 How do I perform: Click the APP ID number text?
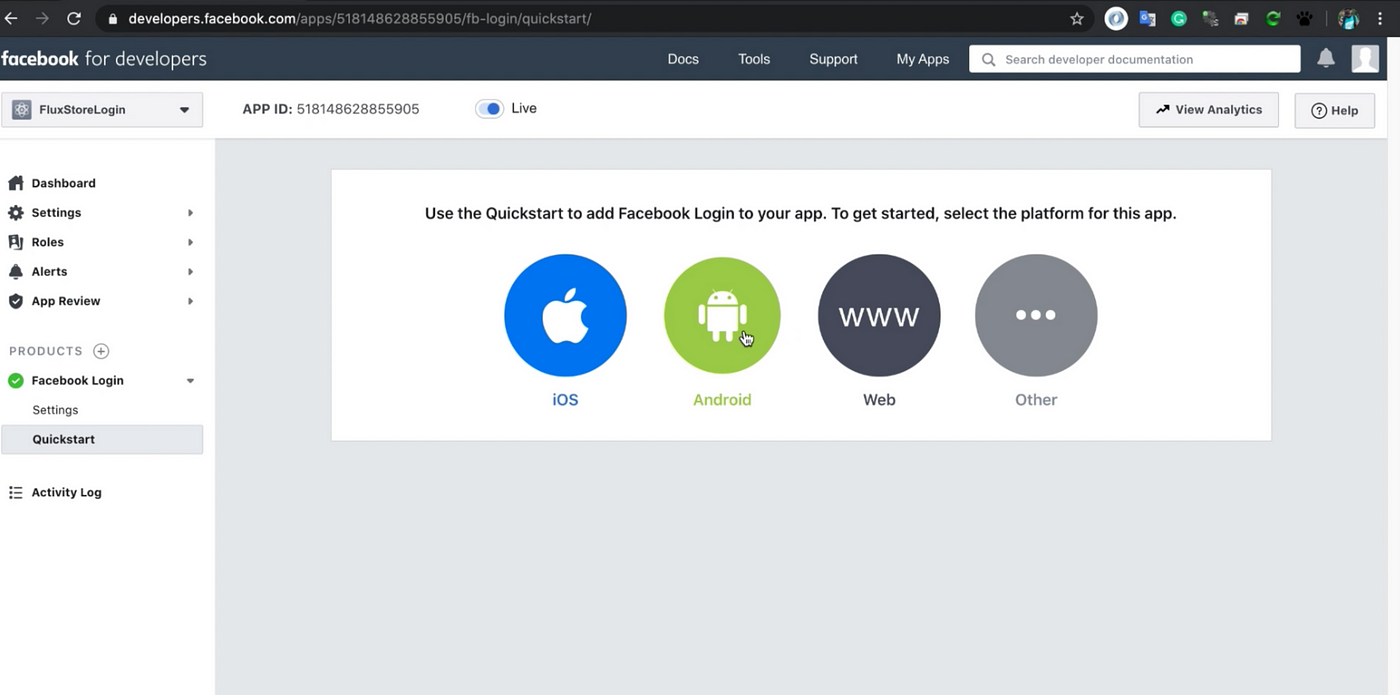pos(358,109)
